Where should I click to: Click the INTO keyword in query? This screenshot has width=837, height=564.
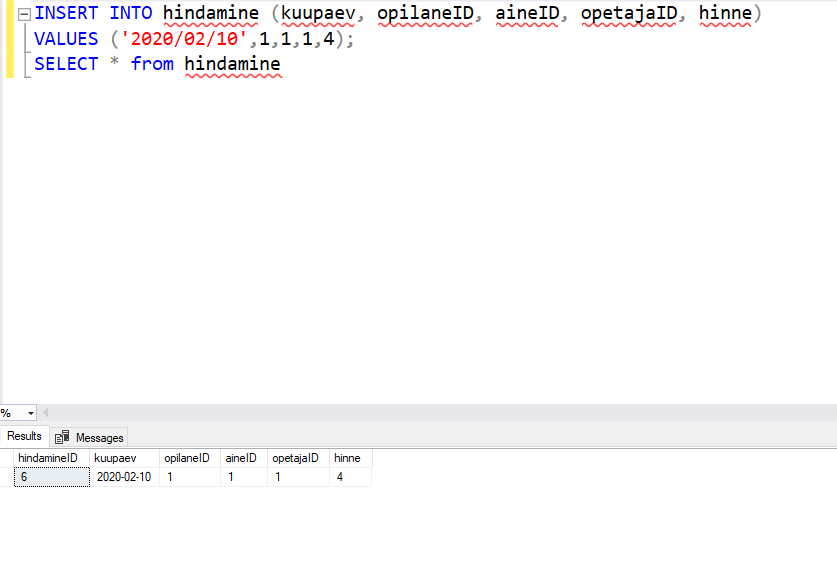point(131,13)
